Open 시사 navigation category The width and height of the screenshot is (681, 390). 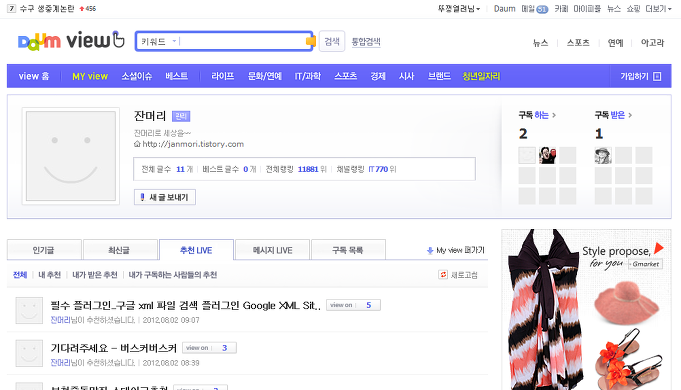tap(407, 76)
